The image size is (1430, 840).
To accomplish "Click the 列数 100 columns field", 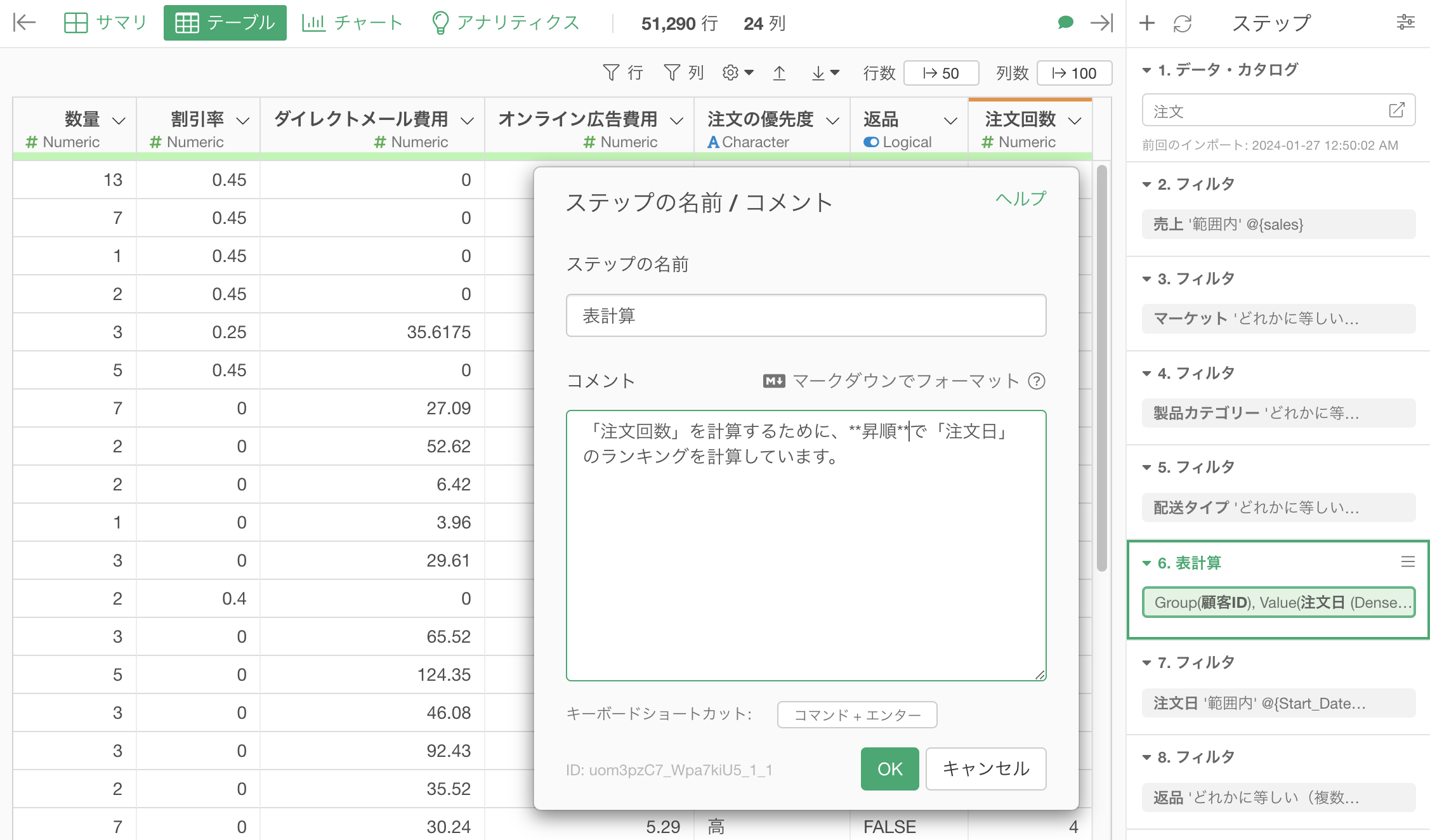I will [x=1074, y=73].
